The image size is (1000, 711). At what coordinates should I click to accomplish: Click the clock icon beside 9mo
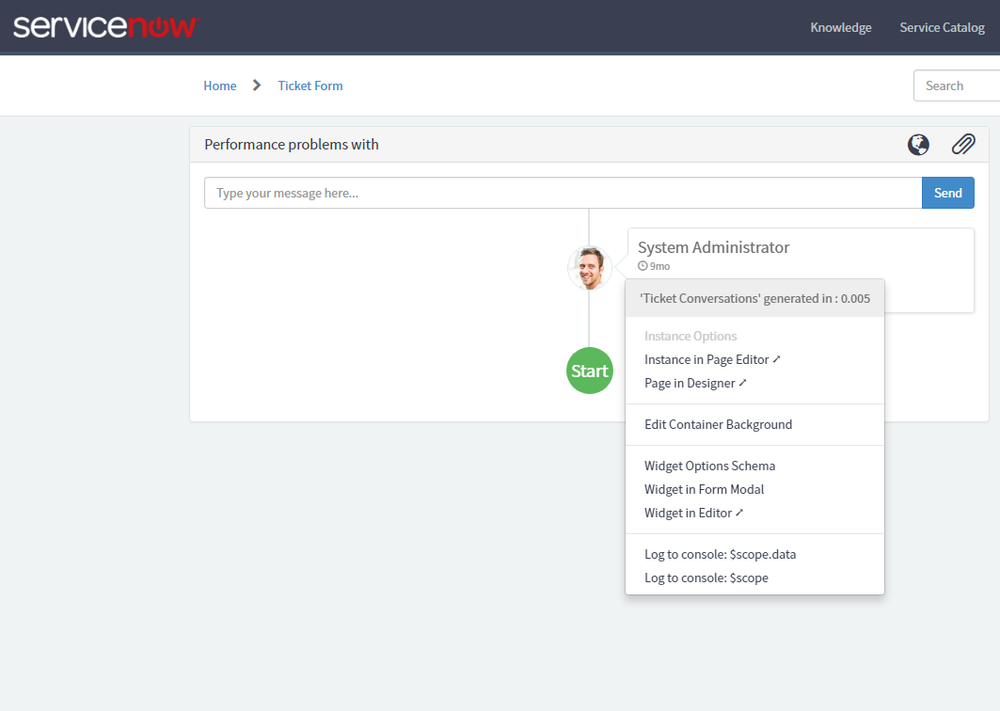(x=641, y=265)
